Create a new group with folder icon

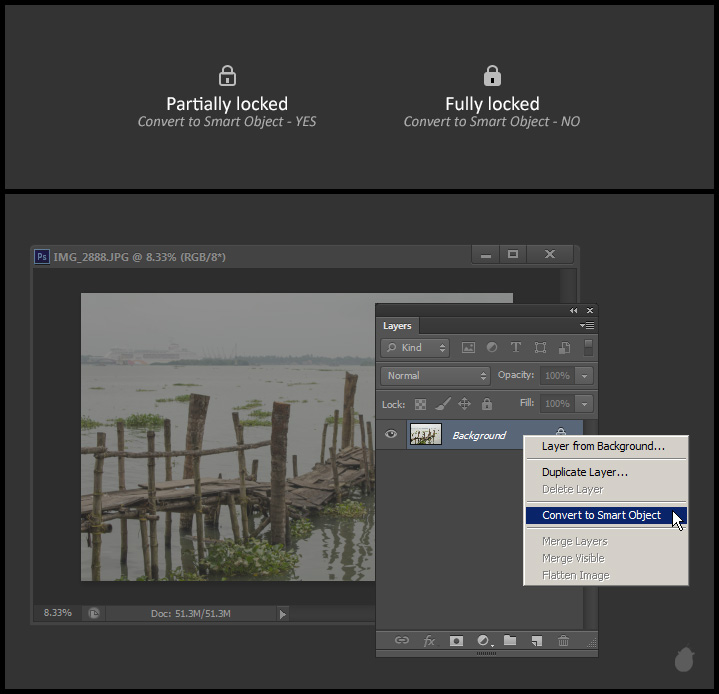[x=510, y=641]
